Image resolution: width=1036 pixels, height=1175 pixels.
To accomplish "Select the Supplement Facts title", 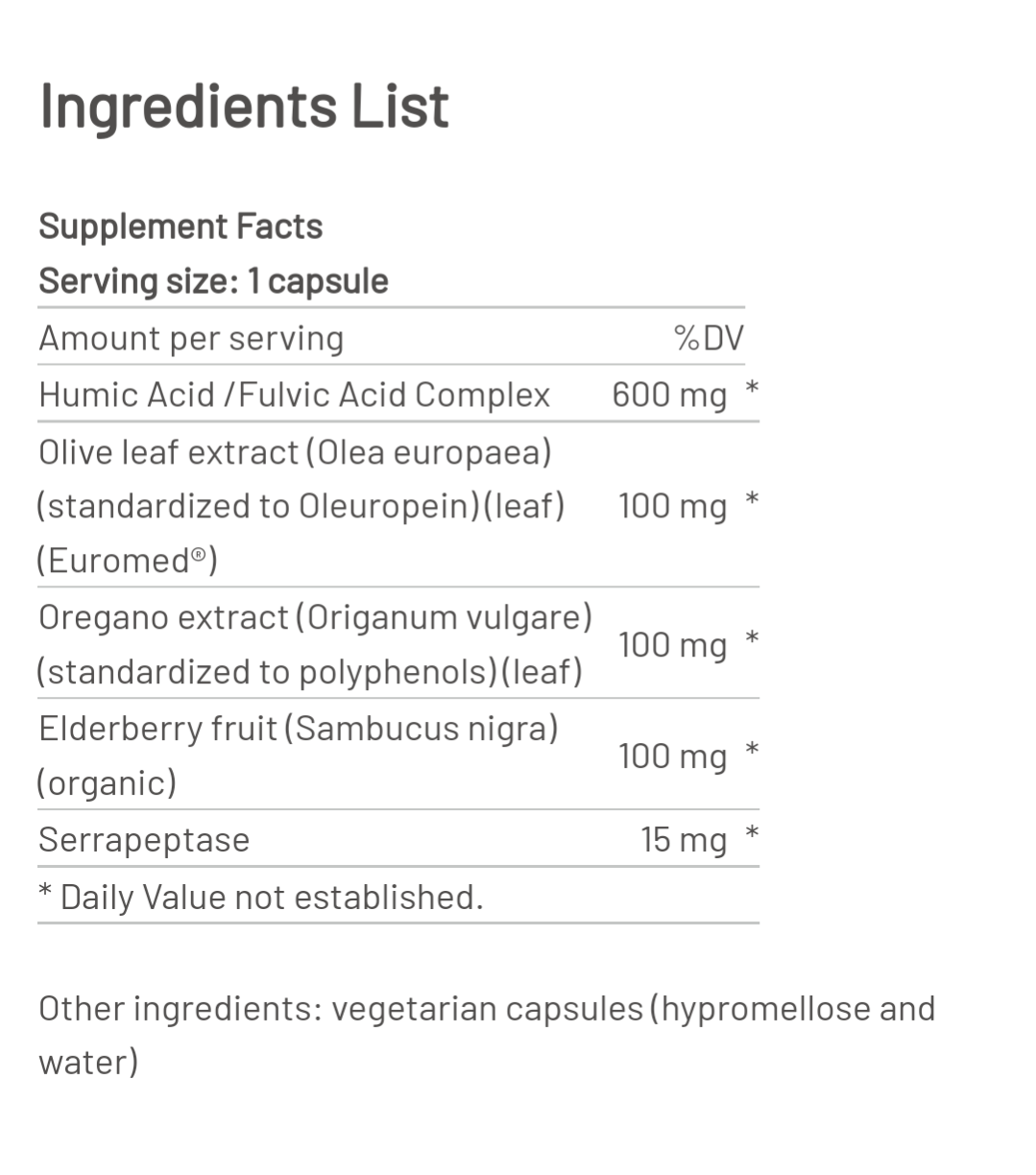I will (181, 227).
